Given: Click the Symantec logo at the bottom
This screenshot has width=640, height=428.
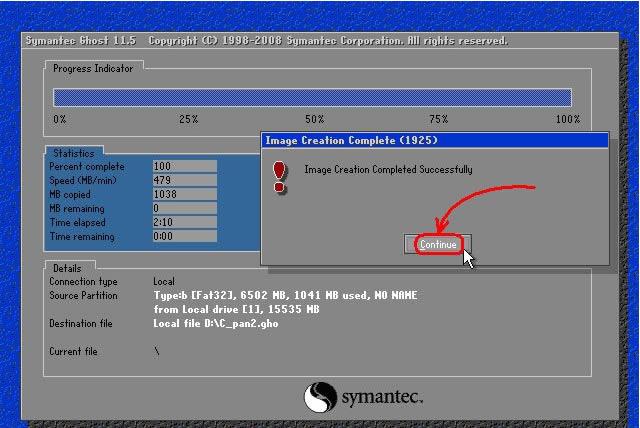Looking at the screenshot, I should pos(363,397).
